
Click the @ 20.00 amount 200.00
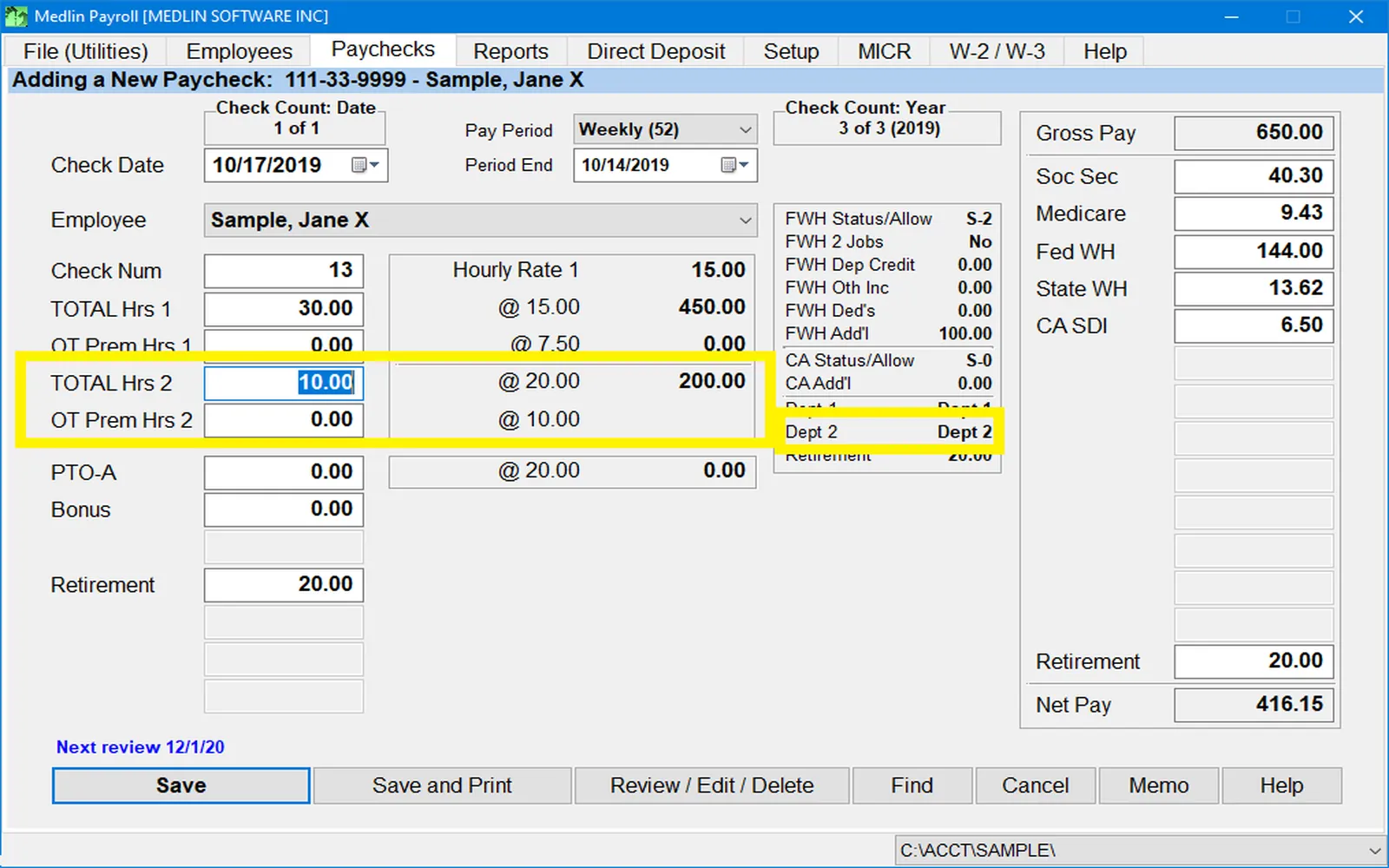tap(712, 381)
